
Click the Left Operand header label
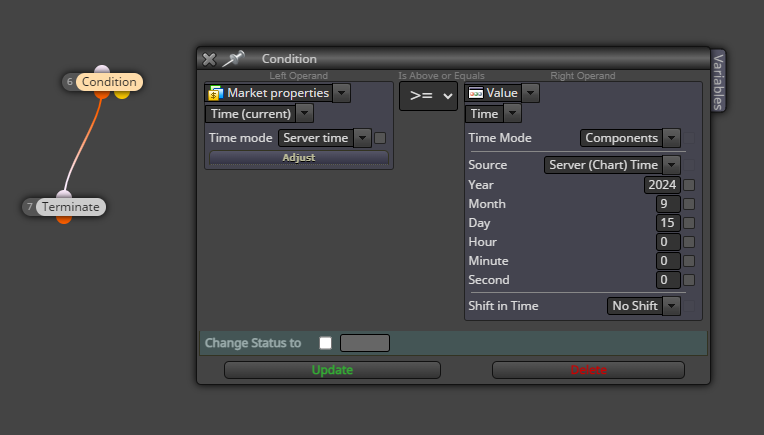coord(298,76)
